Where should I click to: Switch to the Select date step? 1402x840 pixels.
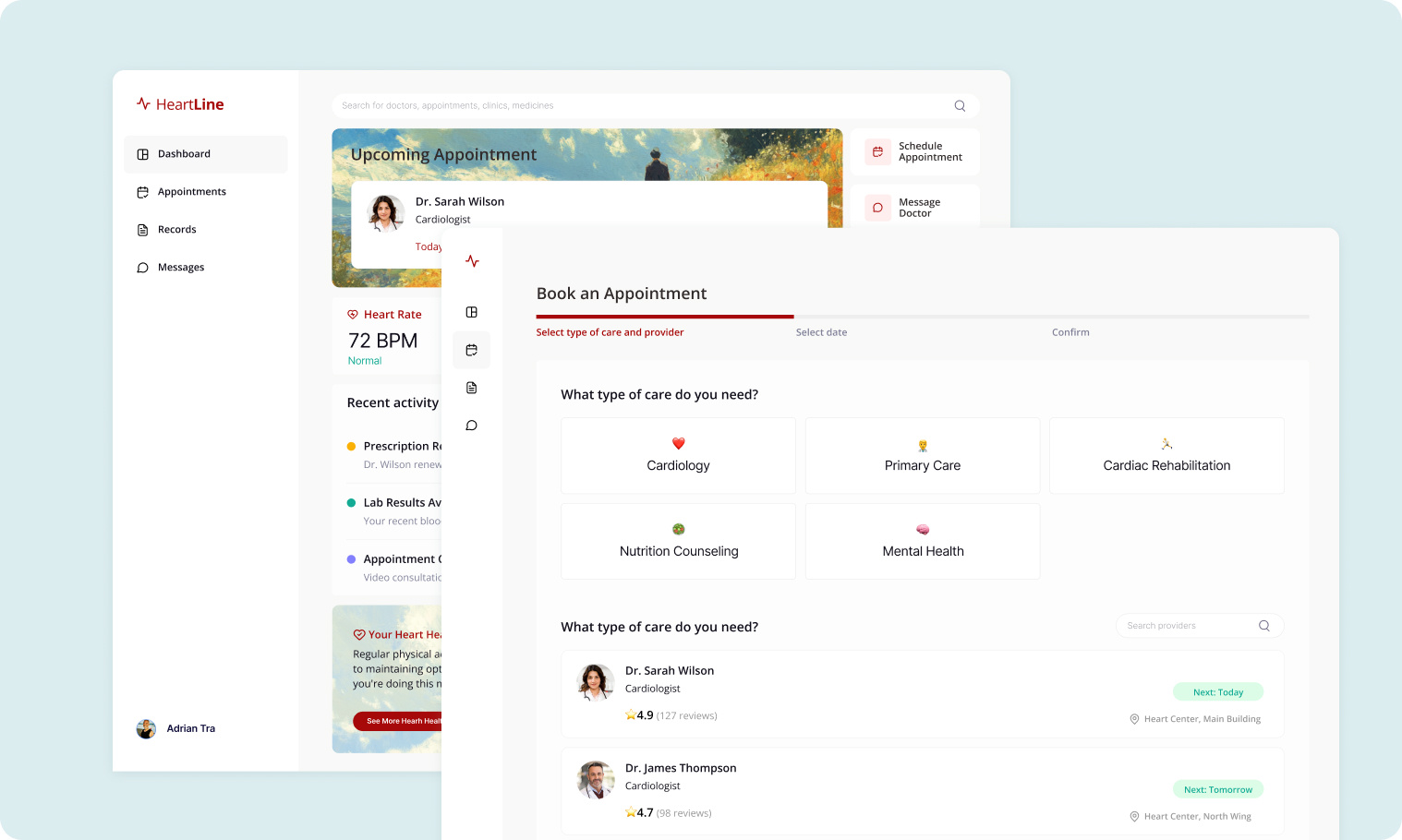[821, 331]
